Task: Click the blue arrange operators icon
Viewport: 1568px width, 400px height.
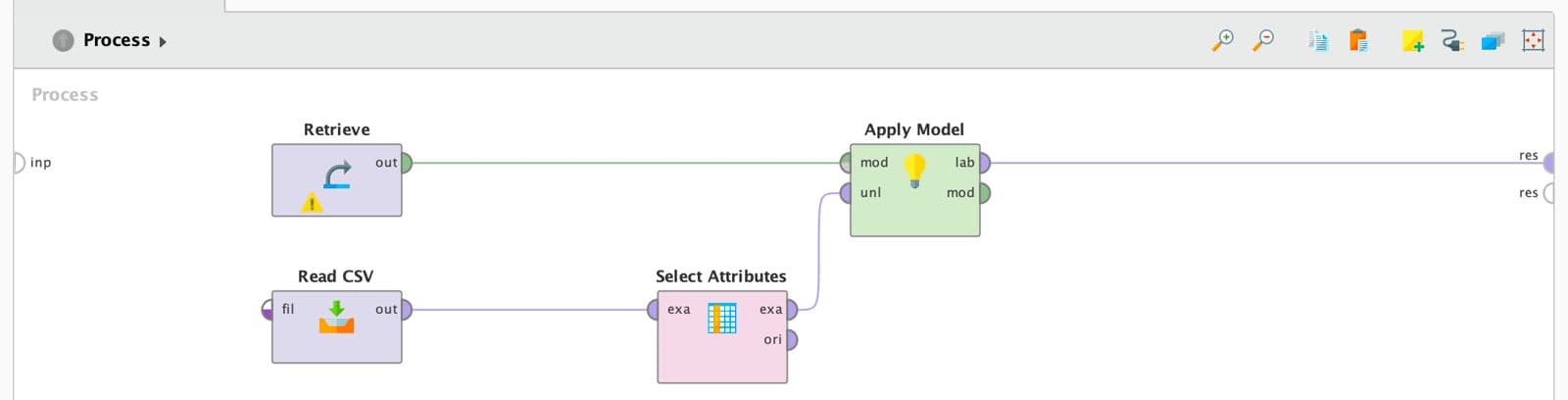Action: coord(1493,40)
